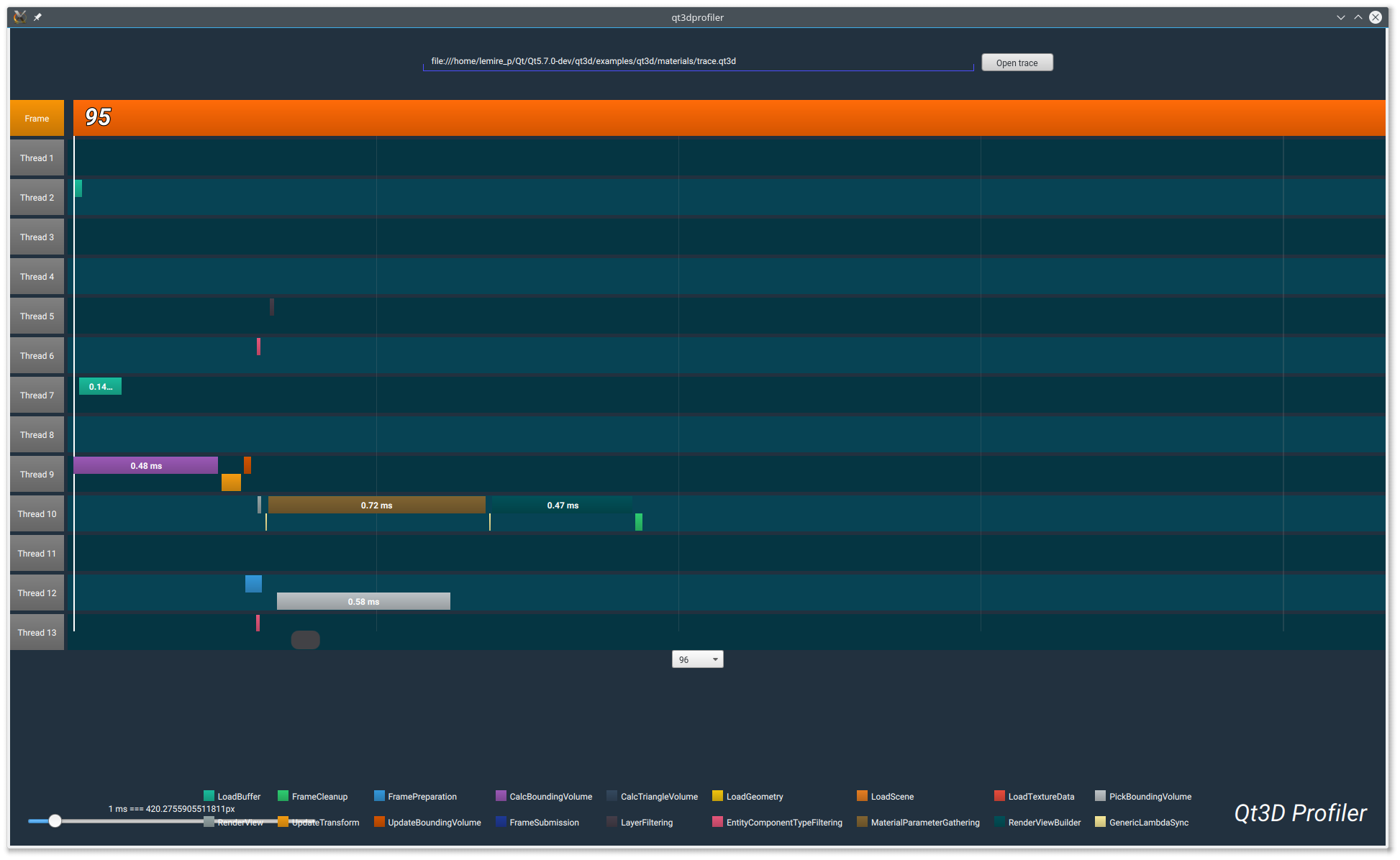The height and width of the screenshot is (860, 1400).
Task: Click the FramePreparation legend swatch
Action: point(379,795)
